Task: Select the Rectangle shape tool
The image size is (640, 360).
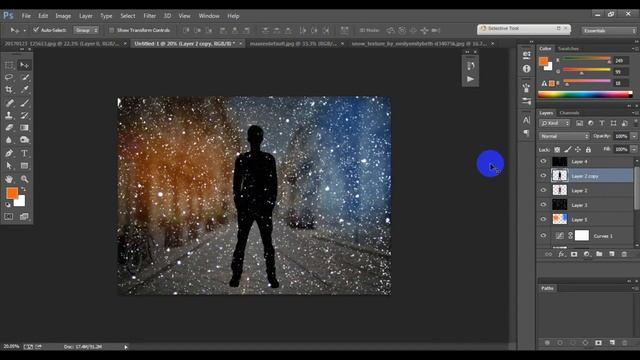Action: point(24,166)
